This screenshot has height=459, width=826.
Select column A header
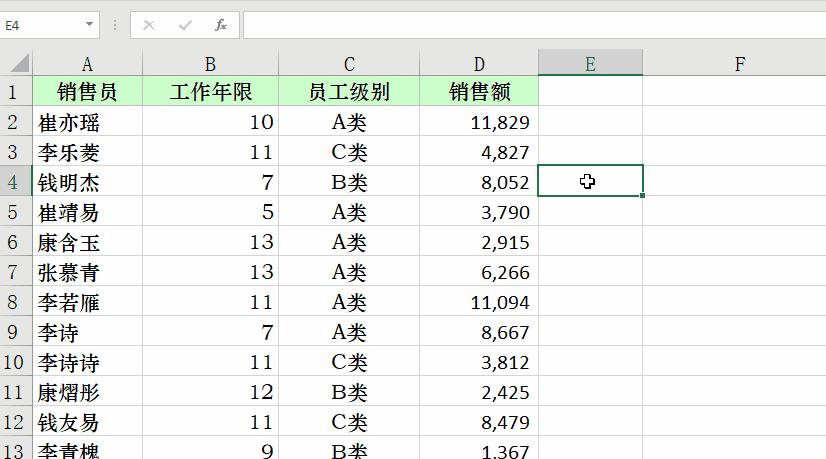tap(87, 64)
